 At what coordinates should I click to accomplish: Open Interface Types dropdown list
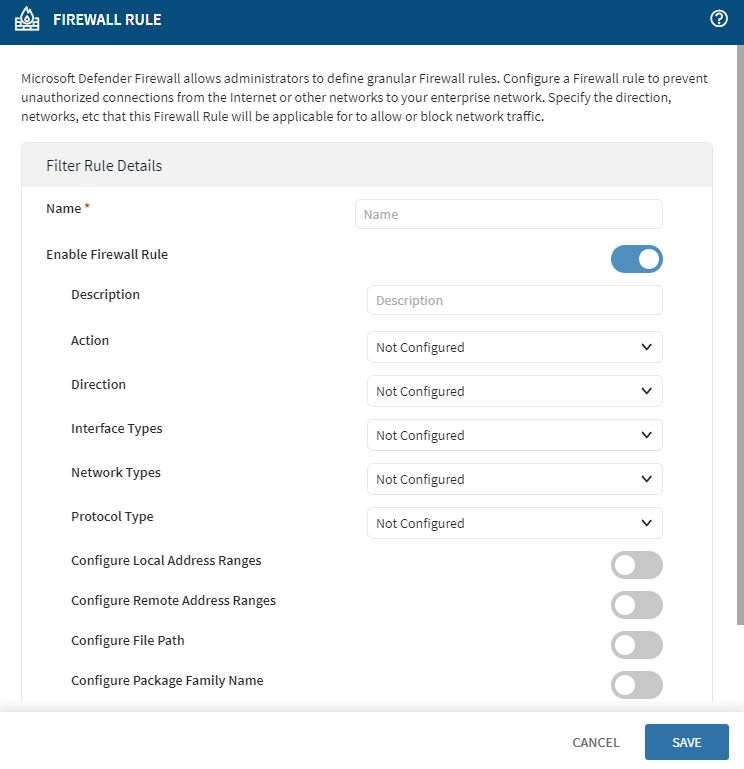tap(513, 435)
